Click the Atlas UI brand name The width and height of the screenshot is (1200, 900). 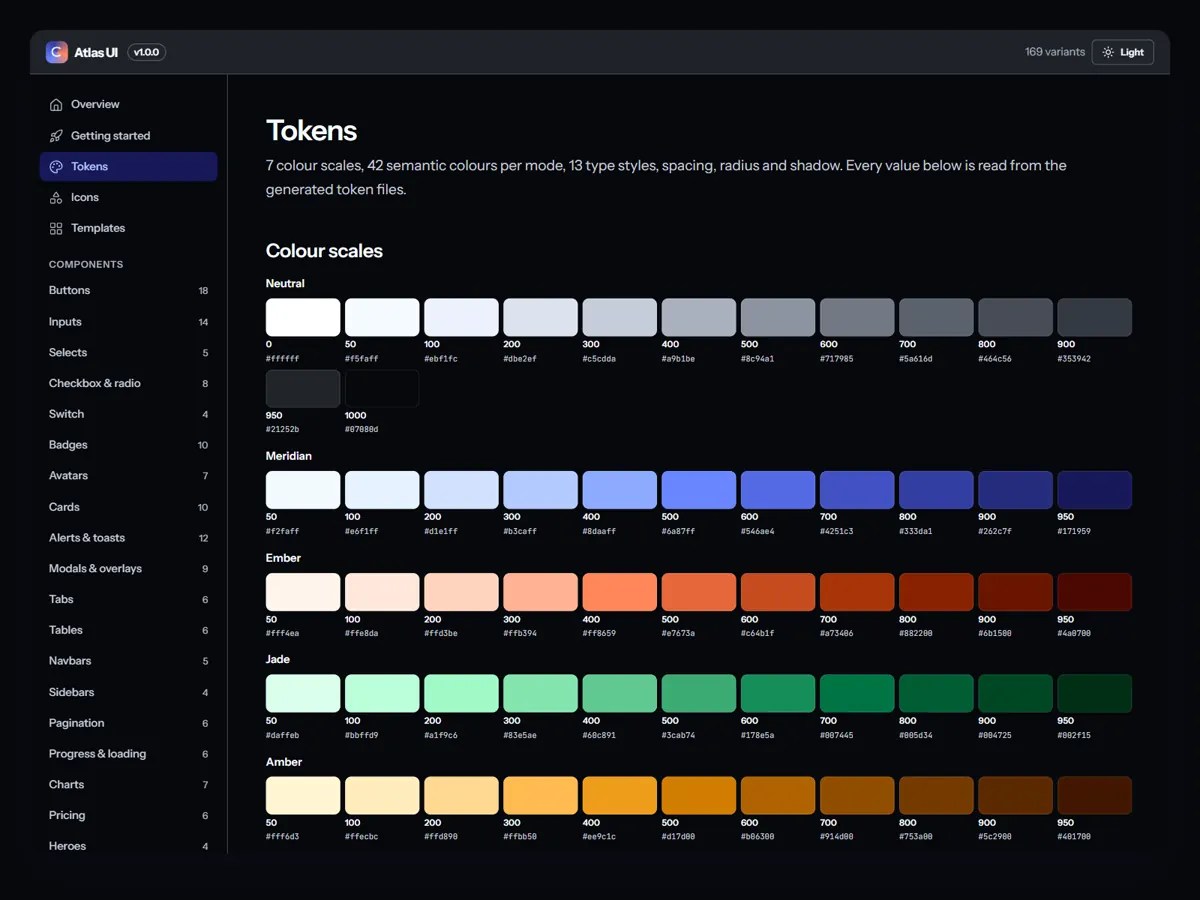(96, 52)
